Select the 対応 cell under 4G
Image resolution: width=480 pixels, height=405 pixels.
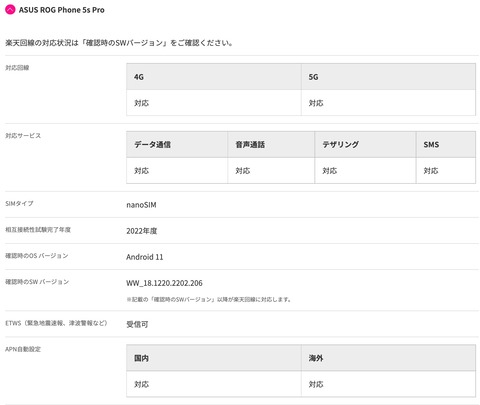coord(214,103)
